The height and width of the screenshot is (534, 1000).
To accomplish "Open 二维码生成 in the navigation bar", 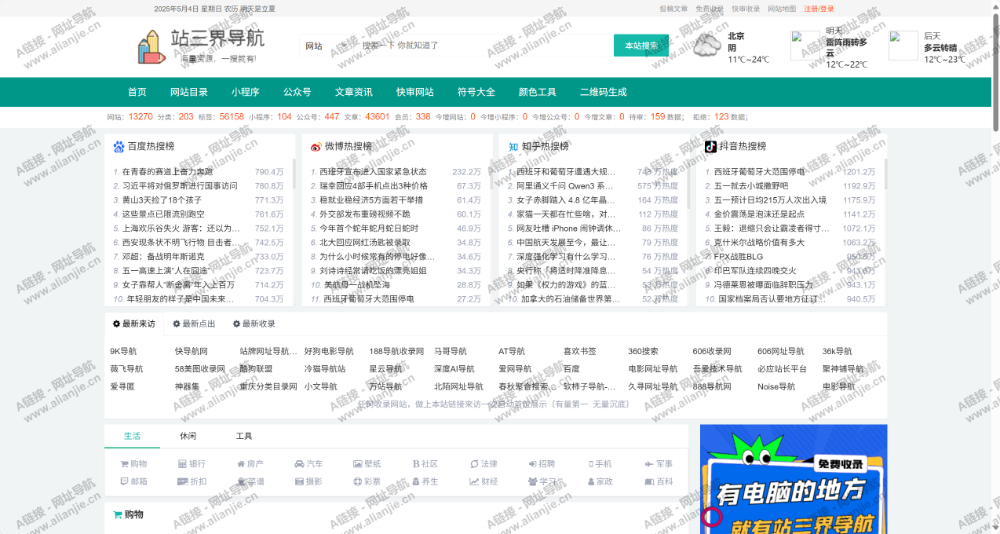I will tap(603, 92).
